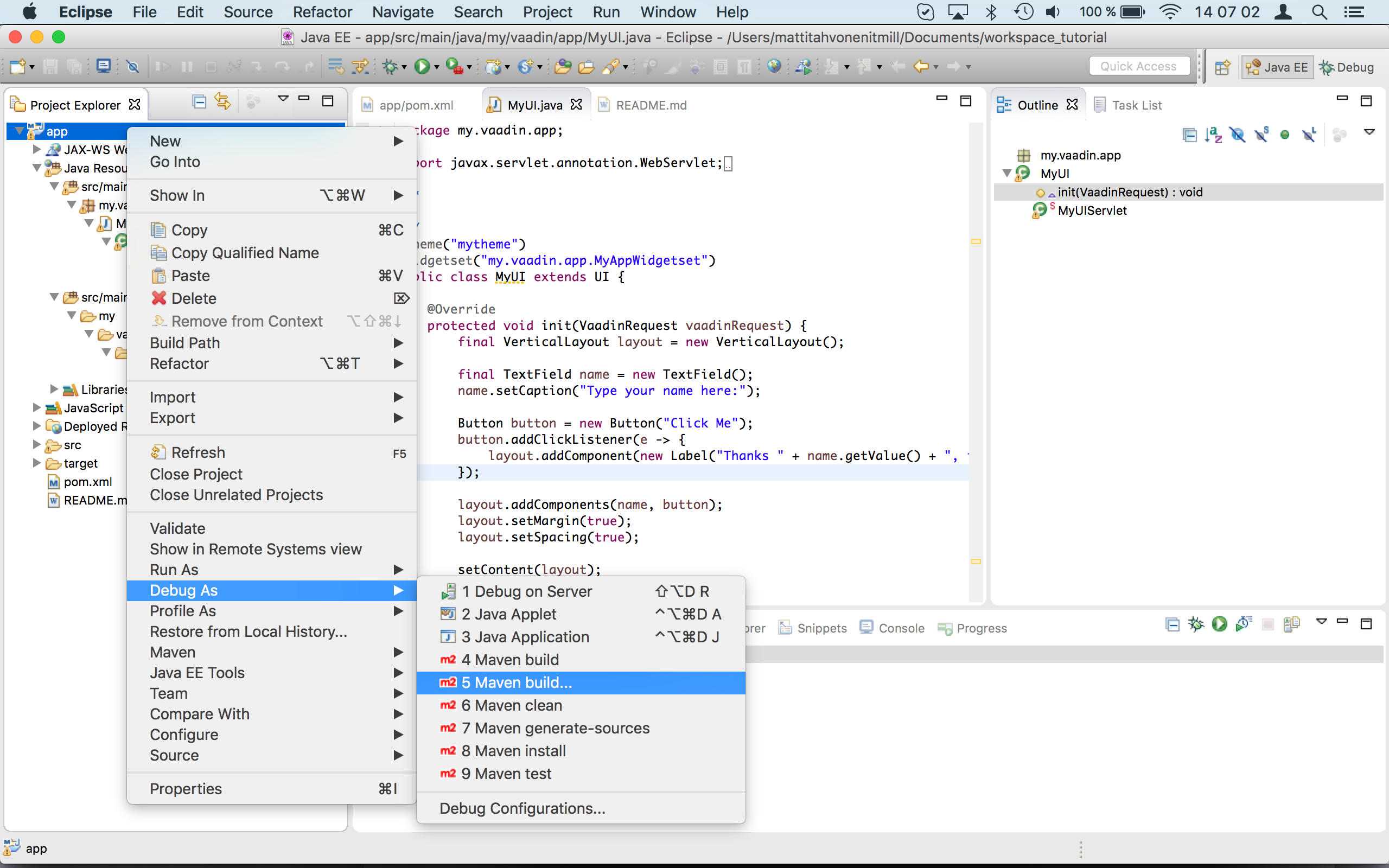The width and height of the screenshot is (1389, 868).
Task: Collapse the app project tree node
Action: tap(20, 131)
